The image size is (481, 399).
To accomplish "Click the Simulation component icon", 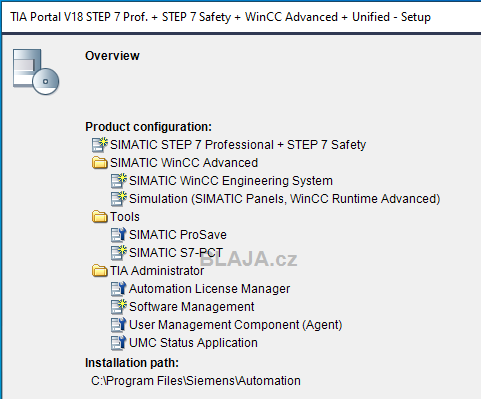I will point(119,199).
